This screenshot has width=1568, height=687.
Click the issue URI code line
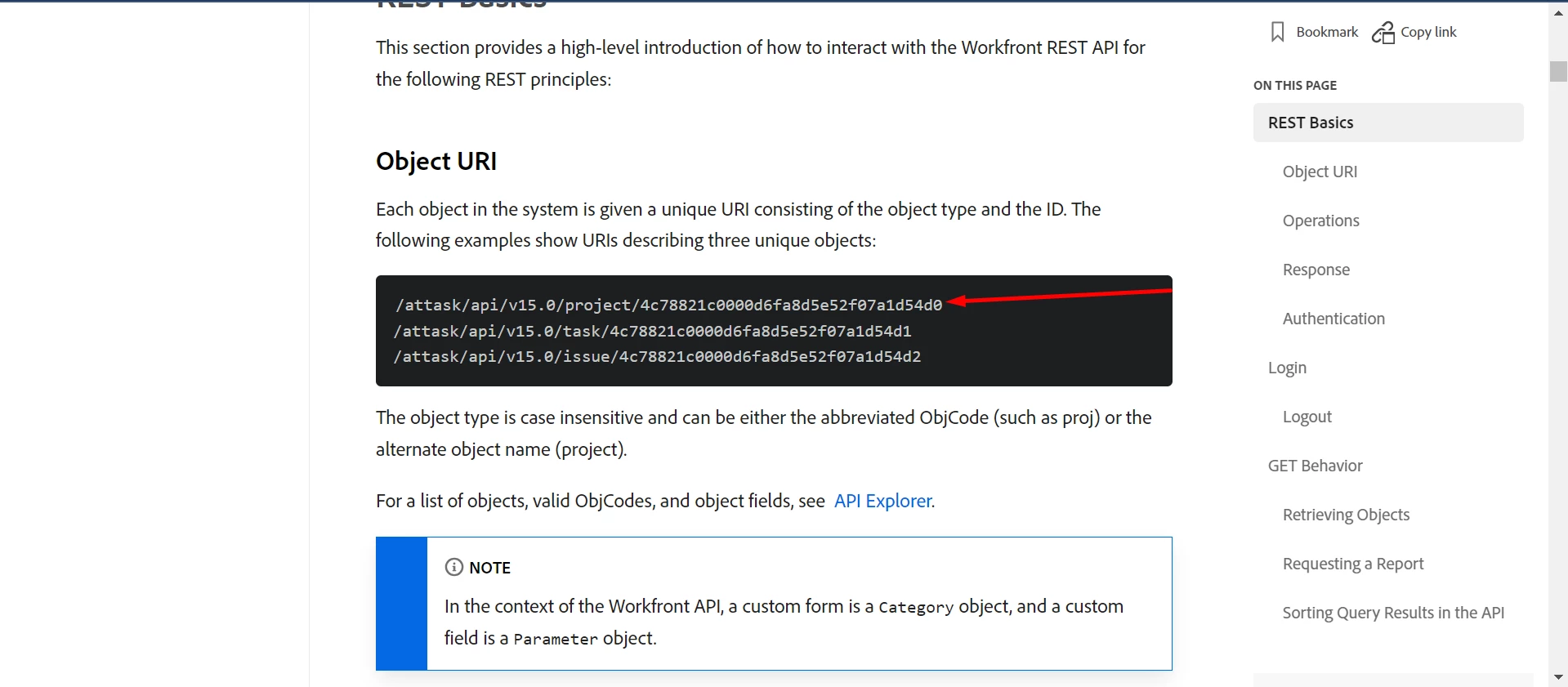657,356
